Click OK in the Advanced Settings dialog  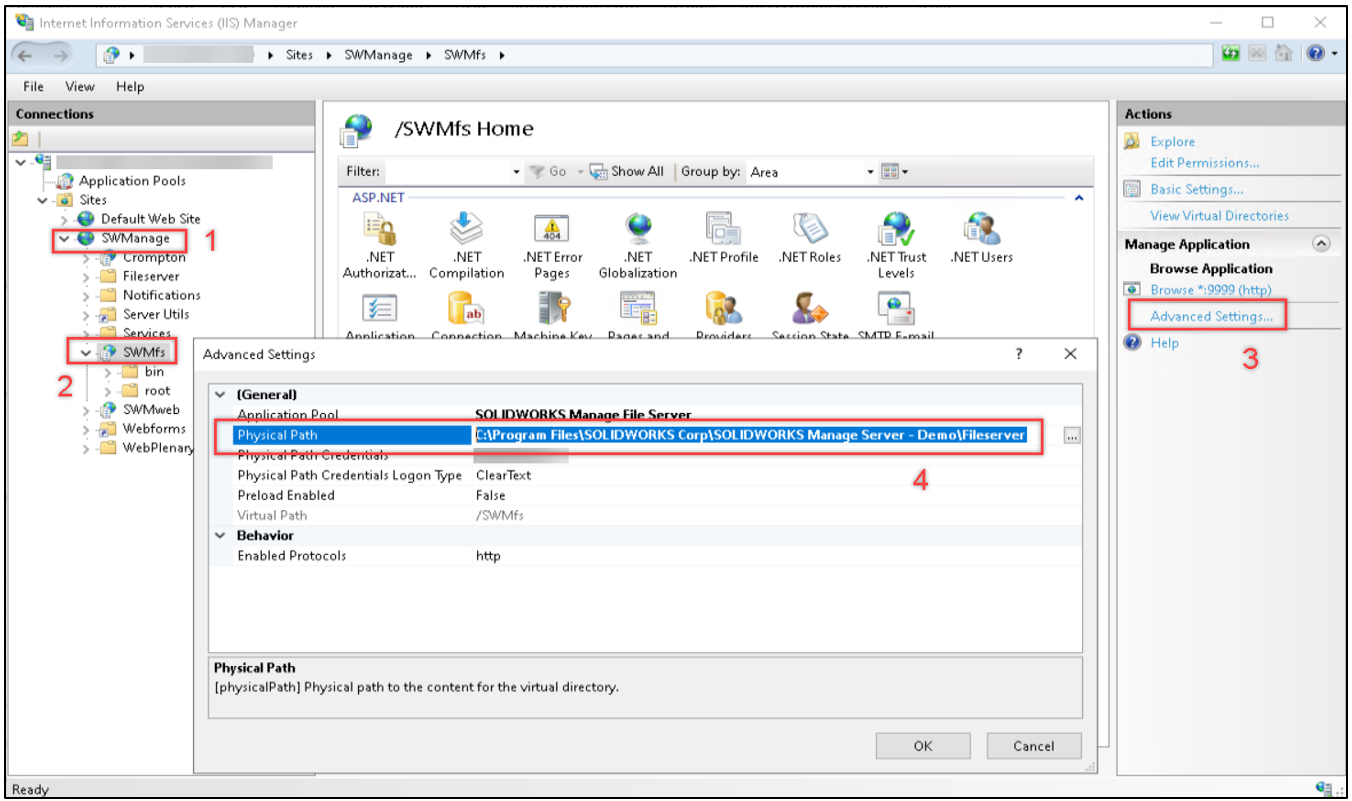pos(922,745)
